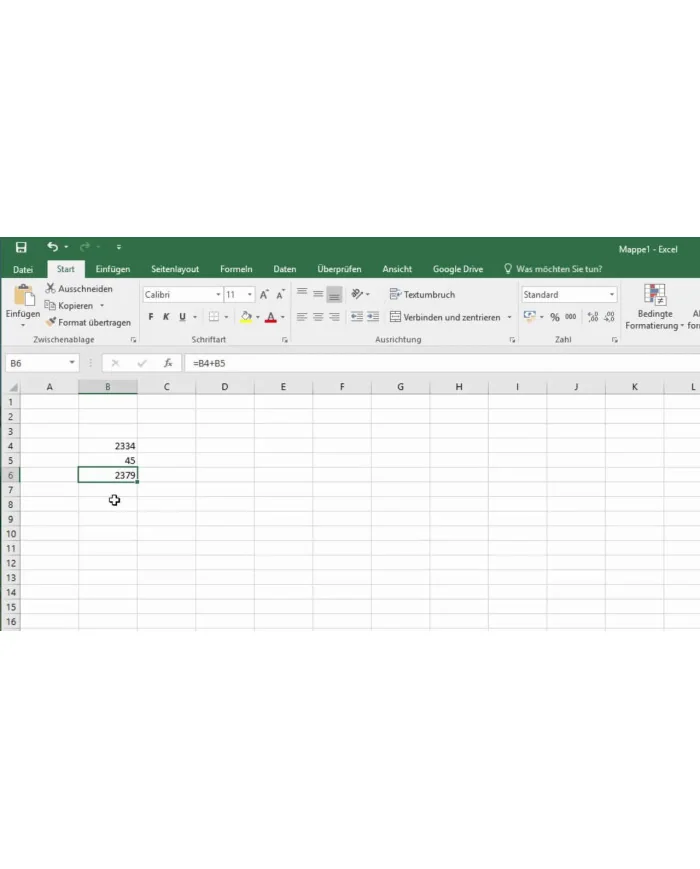Open the Ansicht tab
Screen dimensions: 700x869
[x=397, y=269]
